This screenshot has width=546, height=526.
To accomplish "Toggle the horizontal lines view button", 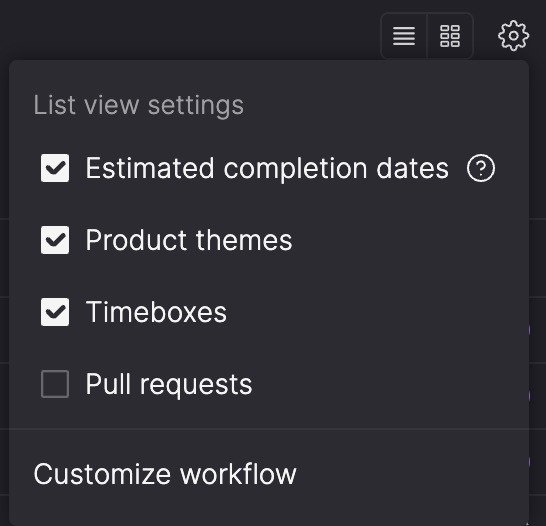I will click(x=404, y=36).
